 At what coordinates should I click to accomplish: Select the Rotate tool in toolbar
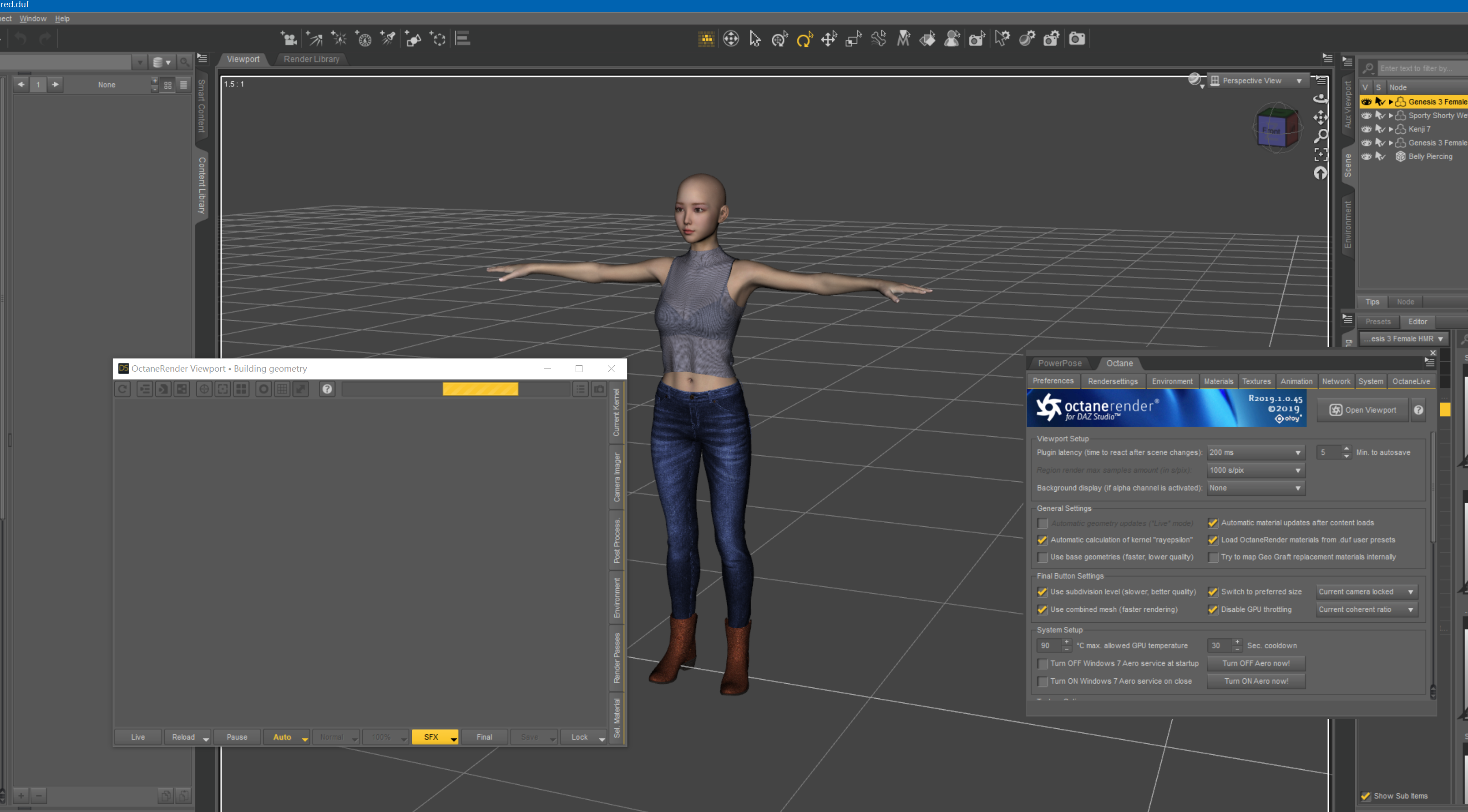804,39
